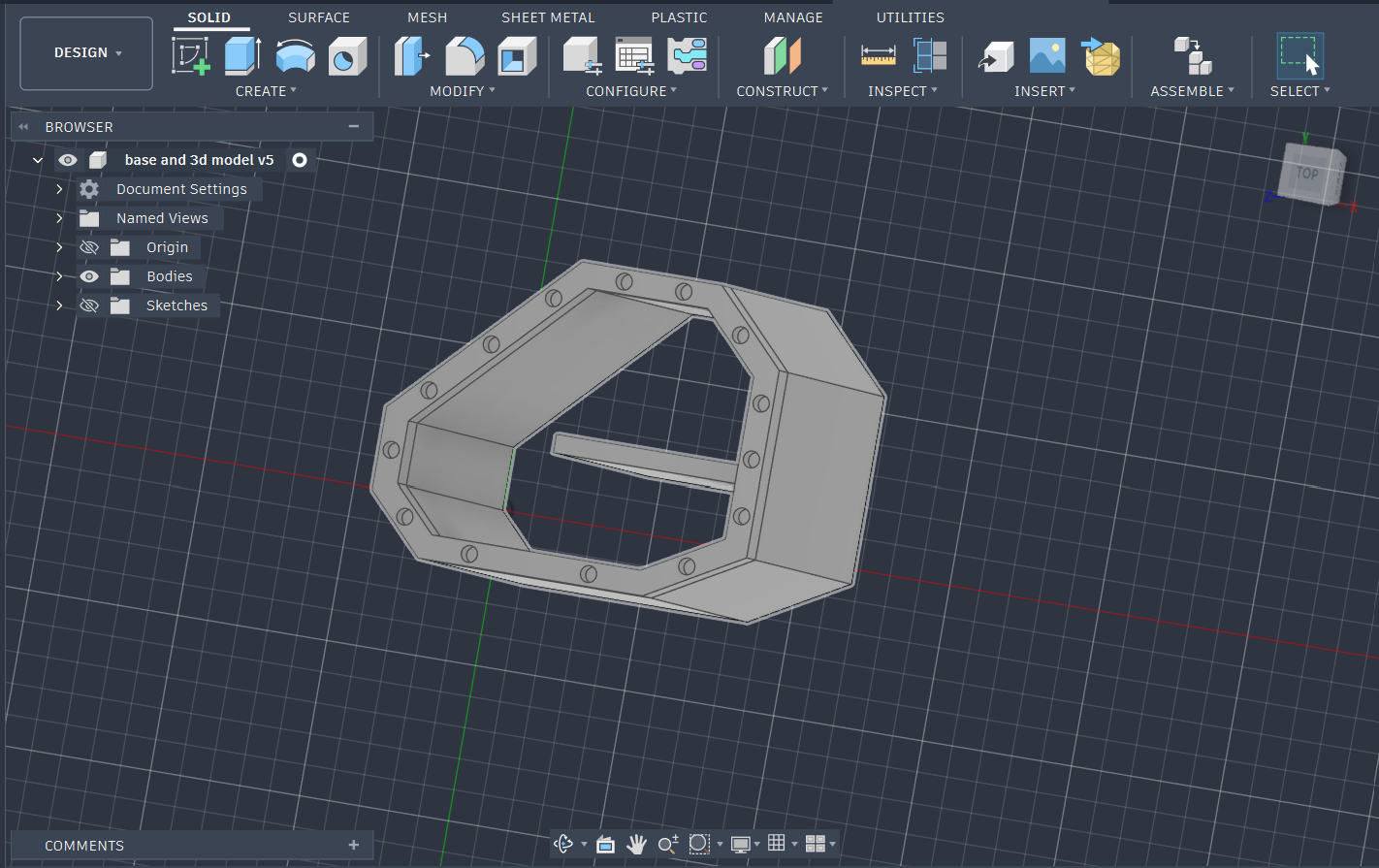
Task: Click the Orbit navigation icon
Action: (563, 844)
